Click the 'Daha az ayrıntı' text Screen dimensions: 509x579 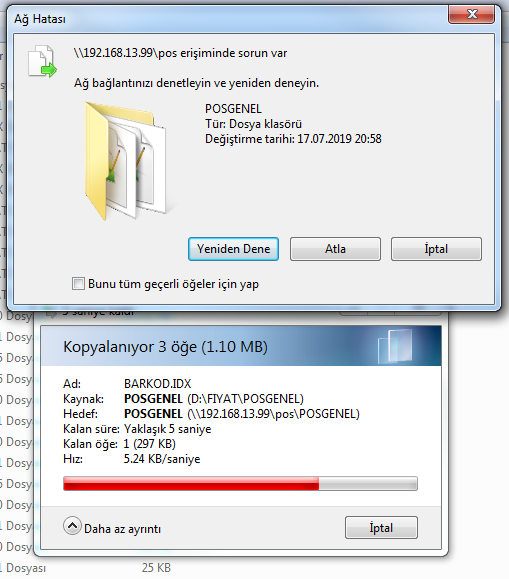tap(122, 529)
